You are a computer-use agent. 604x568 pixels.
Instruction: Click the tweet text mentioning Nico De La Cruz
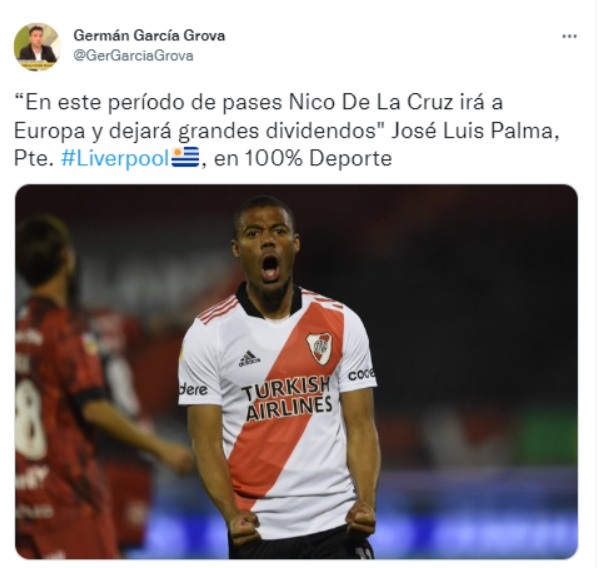point(287,130)
